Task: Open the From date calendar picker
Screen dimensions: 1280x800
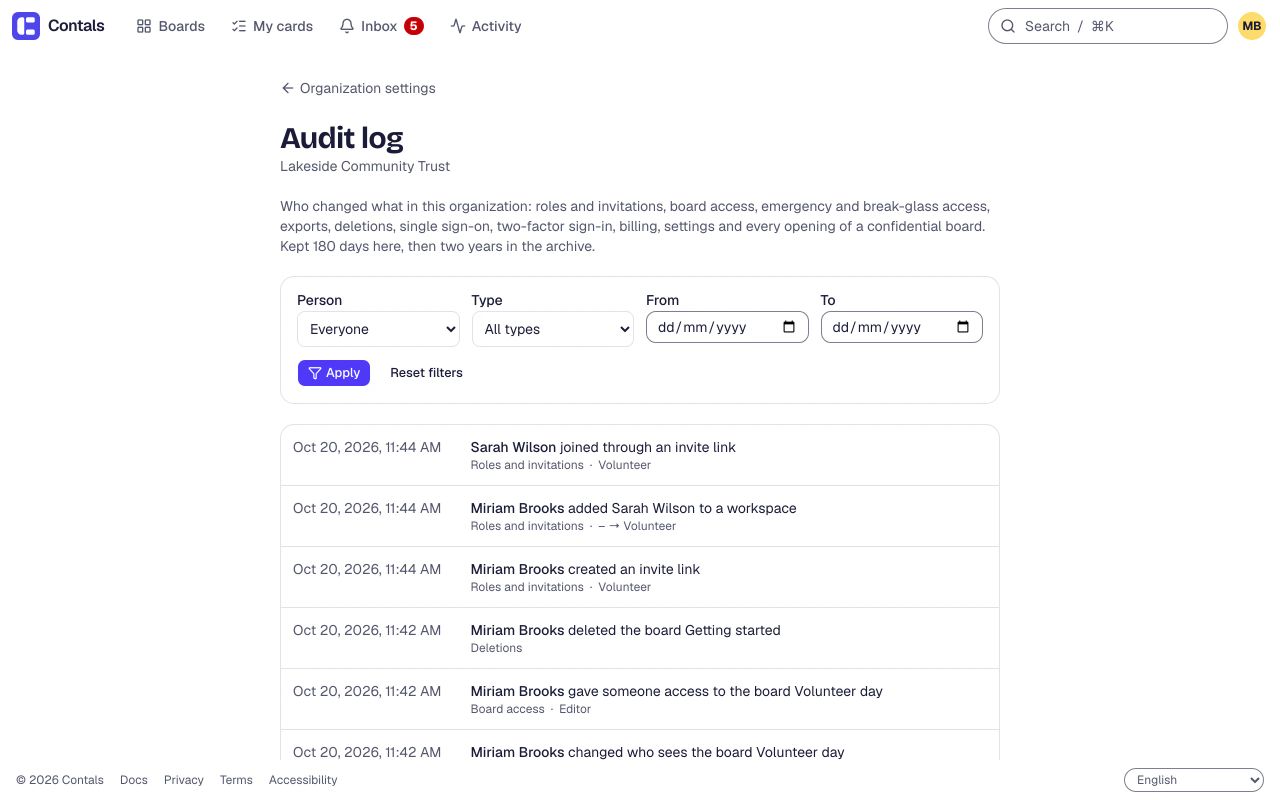Action: (x=789, y=327)
